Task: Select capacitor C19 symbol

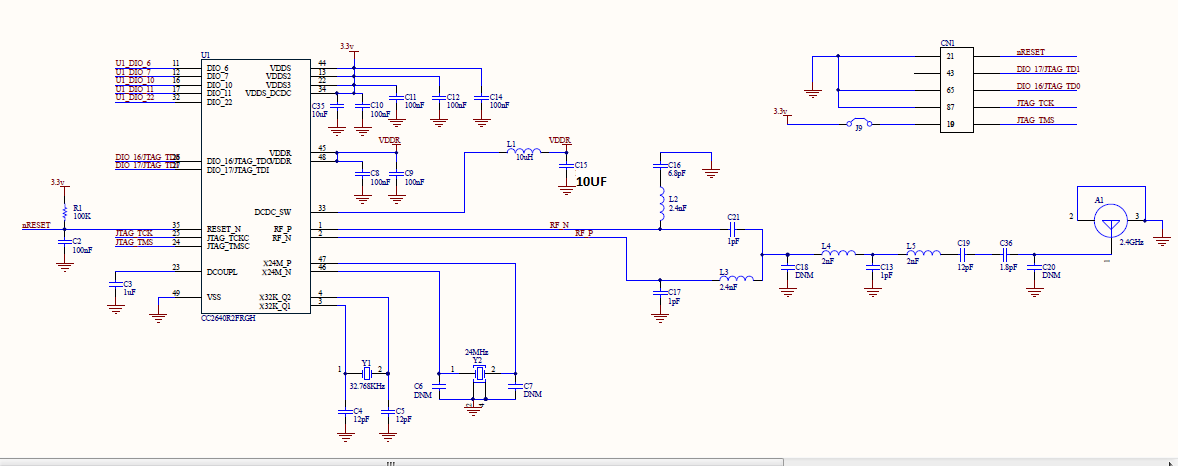Action: [x=964, y=254]
